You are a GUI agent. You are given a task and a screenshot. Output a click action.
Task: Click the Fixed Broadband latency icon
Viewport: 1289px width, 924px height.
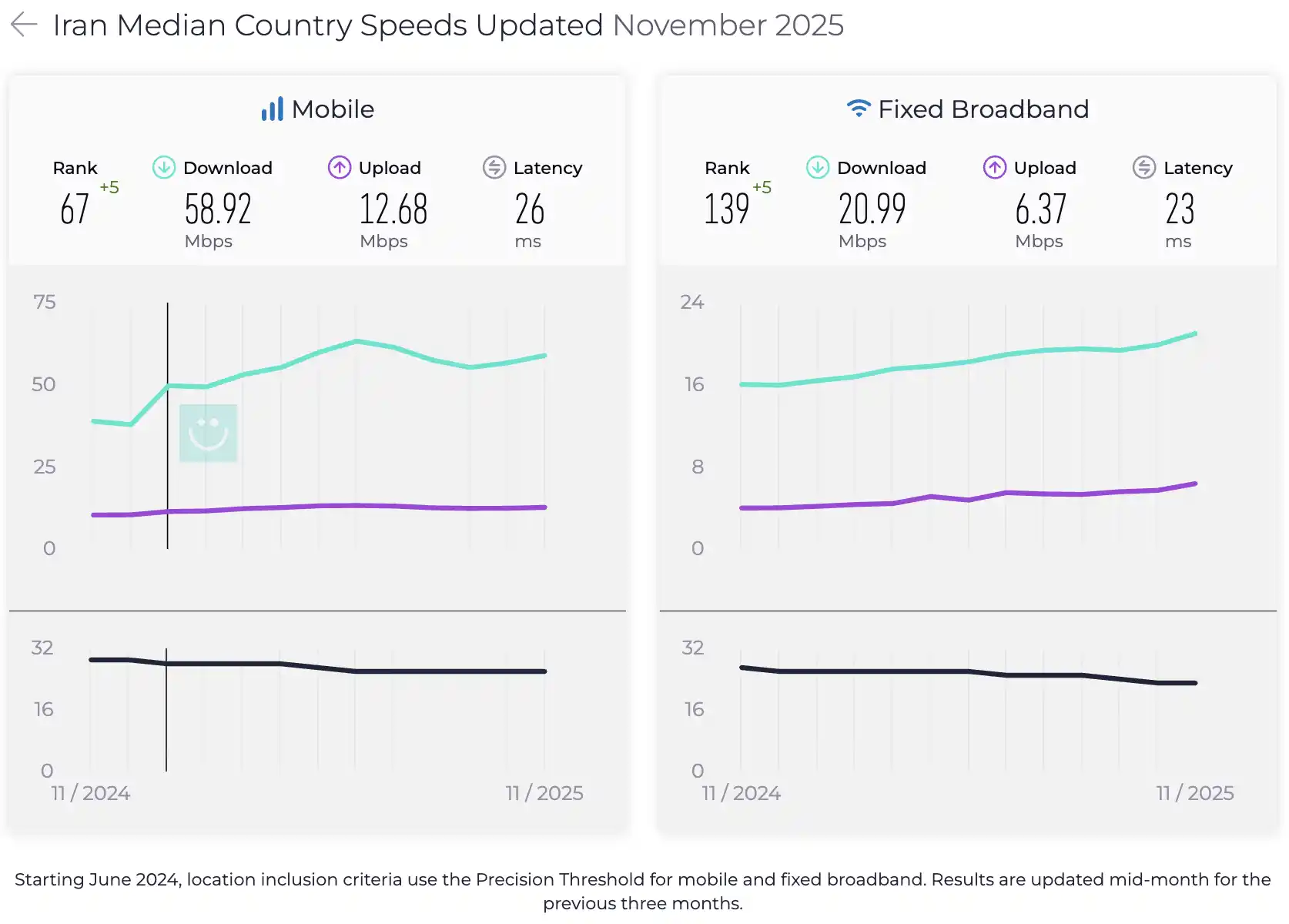point(1144,167)
